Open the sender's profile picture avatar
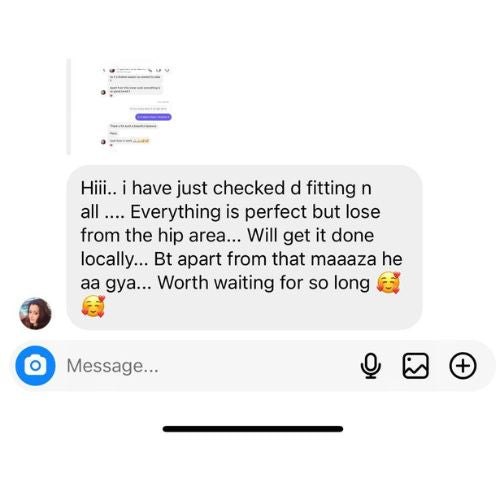Viewport: 500px width, 500px height. tap(35, 313)
